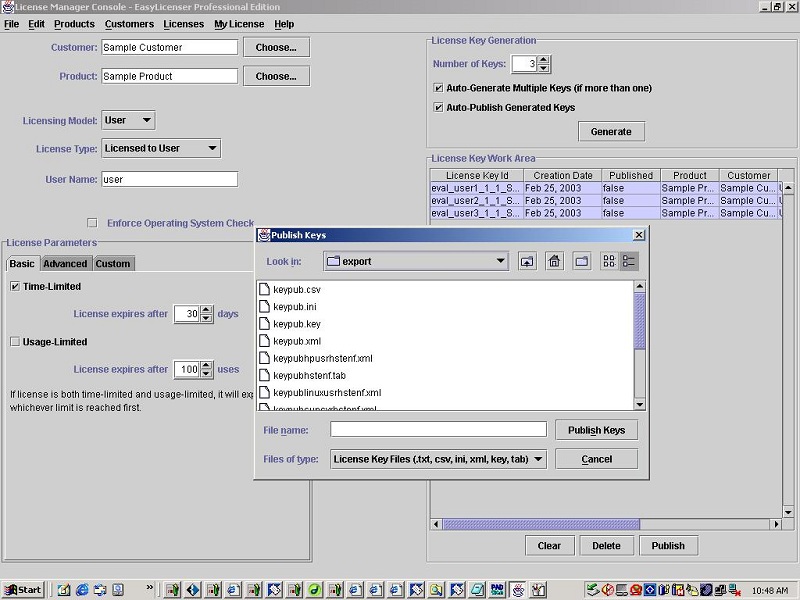
Task: Switch to the Advanced license parameters tab
Action: click(65, 264)
